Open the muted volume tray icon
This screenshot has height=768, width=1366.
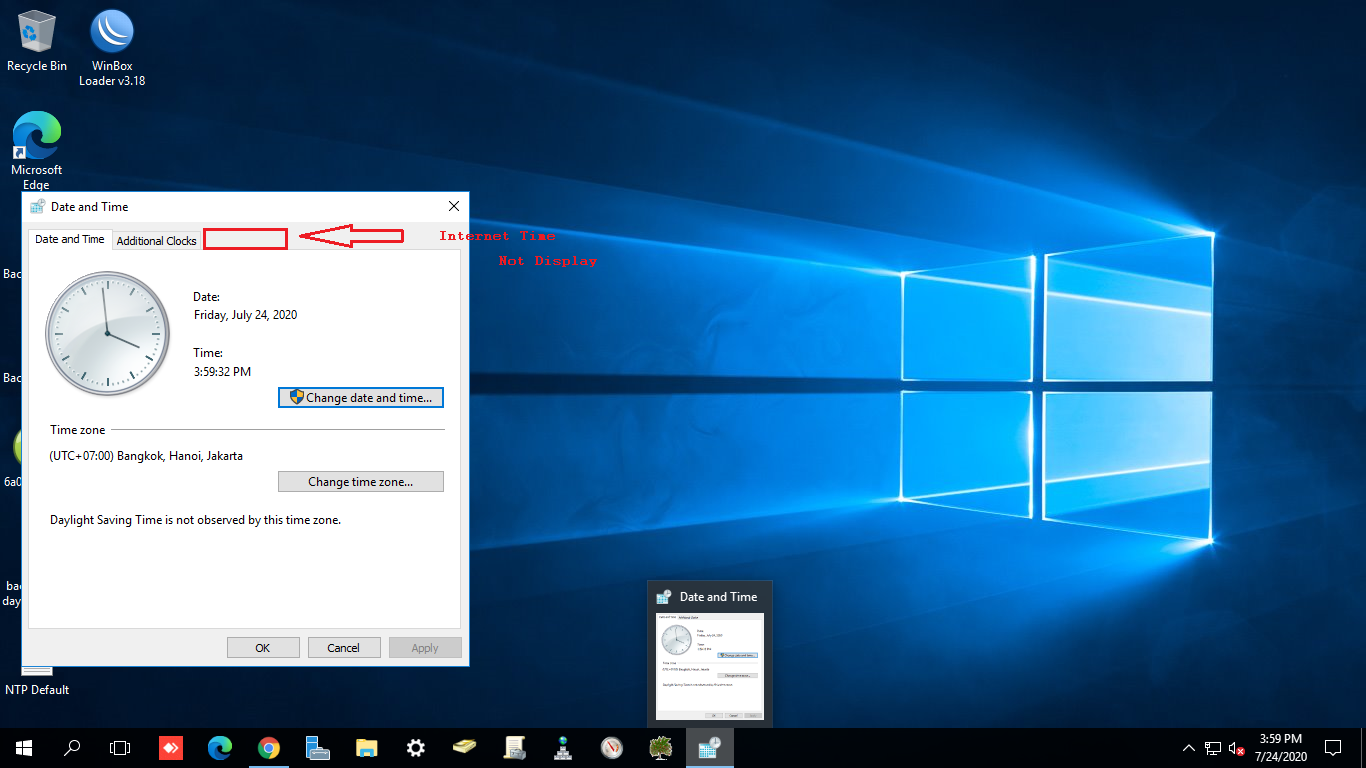[x=1237, y=748]
